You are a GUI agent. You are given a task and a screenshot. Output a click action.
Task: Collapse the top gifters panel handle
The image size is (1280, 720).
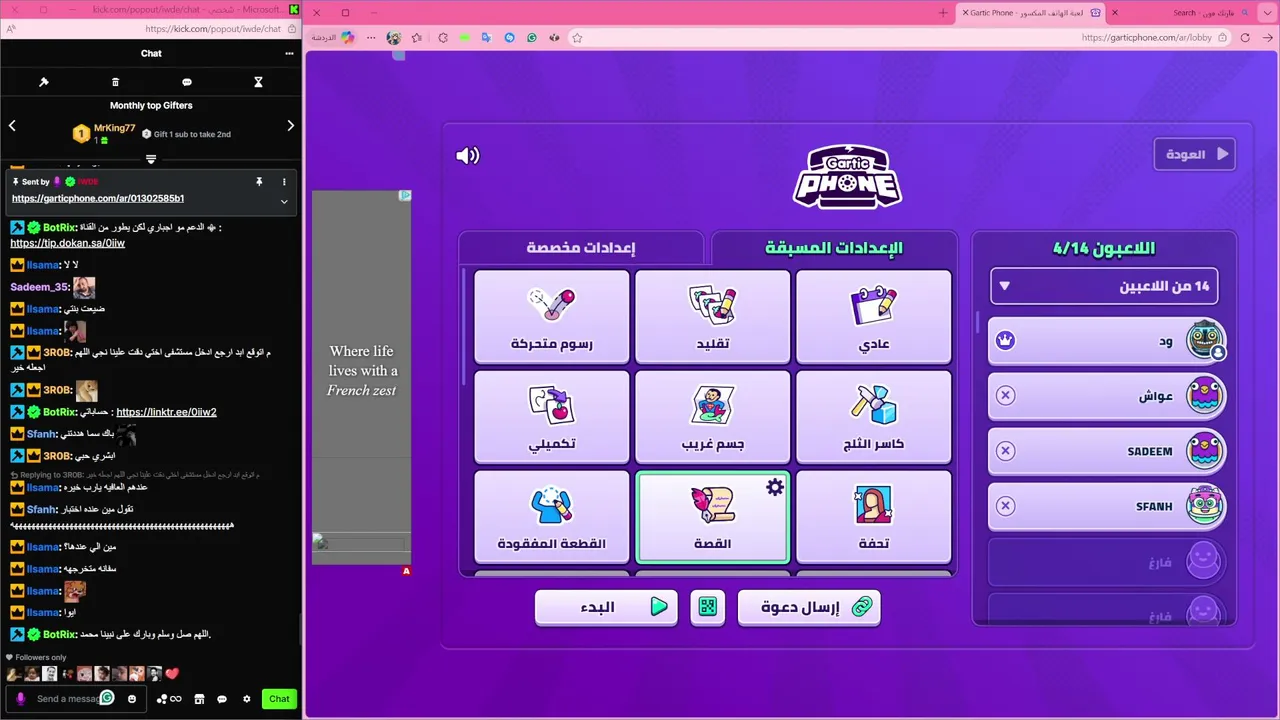151,159
